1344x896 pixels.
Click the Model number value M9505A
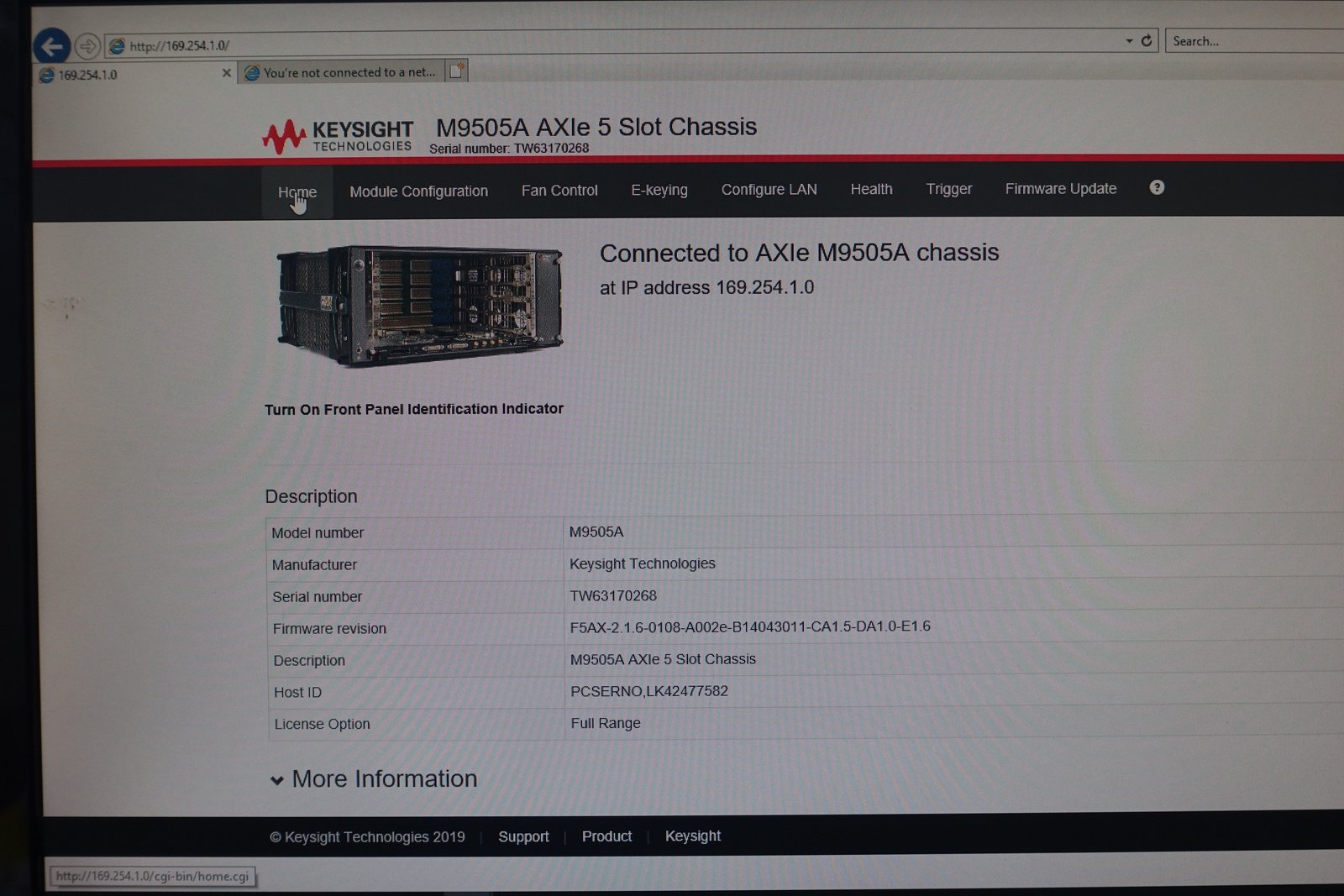[x=596, y=532]
